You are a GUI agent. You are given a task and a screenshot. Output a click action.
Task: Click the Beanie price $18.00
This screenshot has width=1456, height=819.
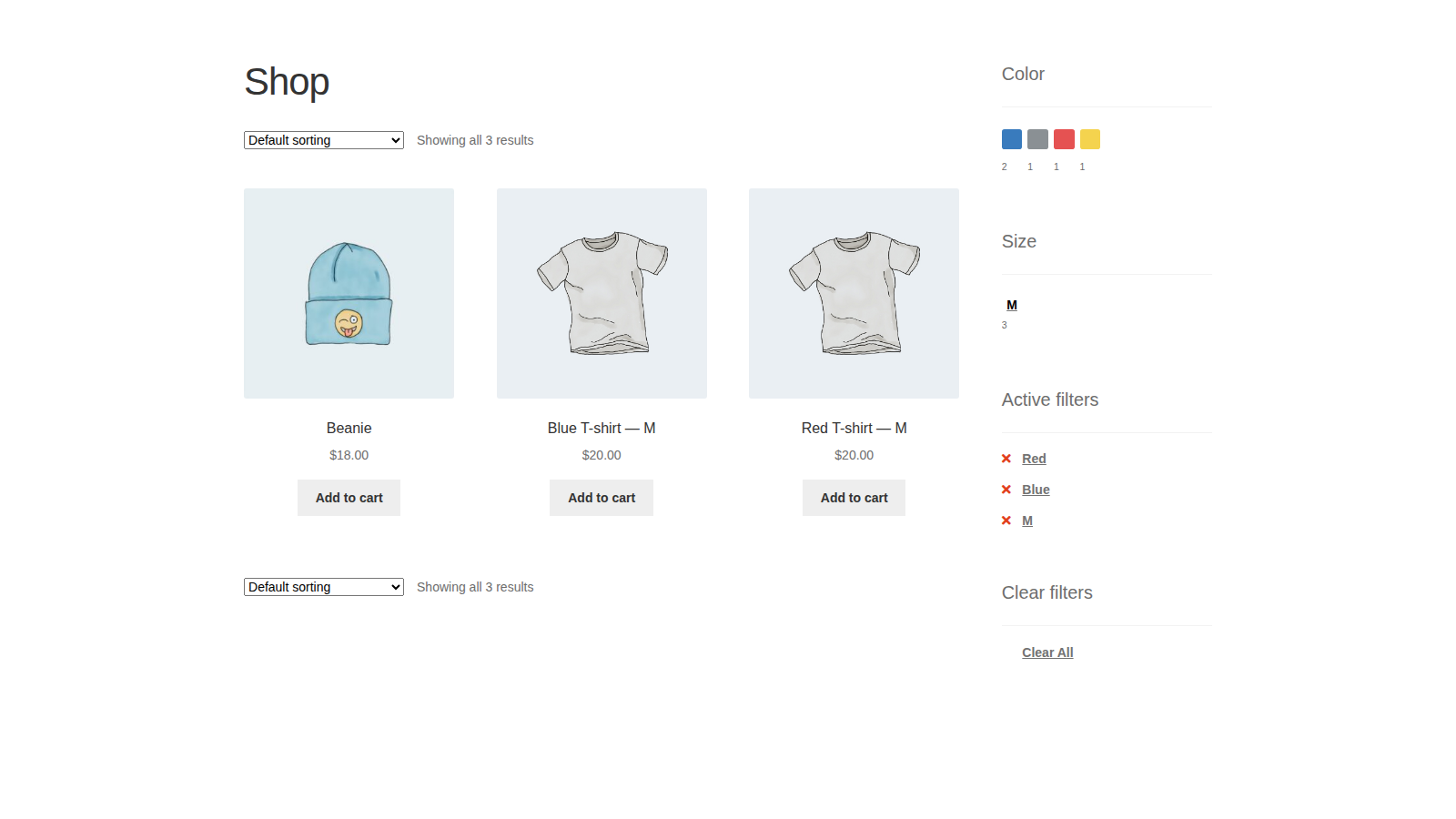(349, 455)
